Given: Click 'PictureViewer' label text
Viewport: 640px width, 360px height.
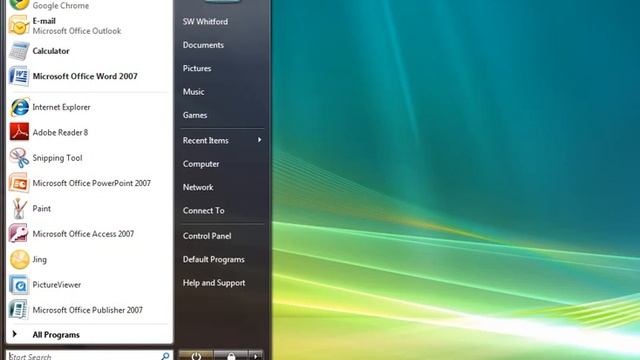Looking at the screenshot, I should point(57,285).
